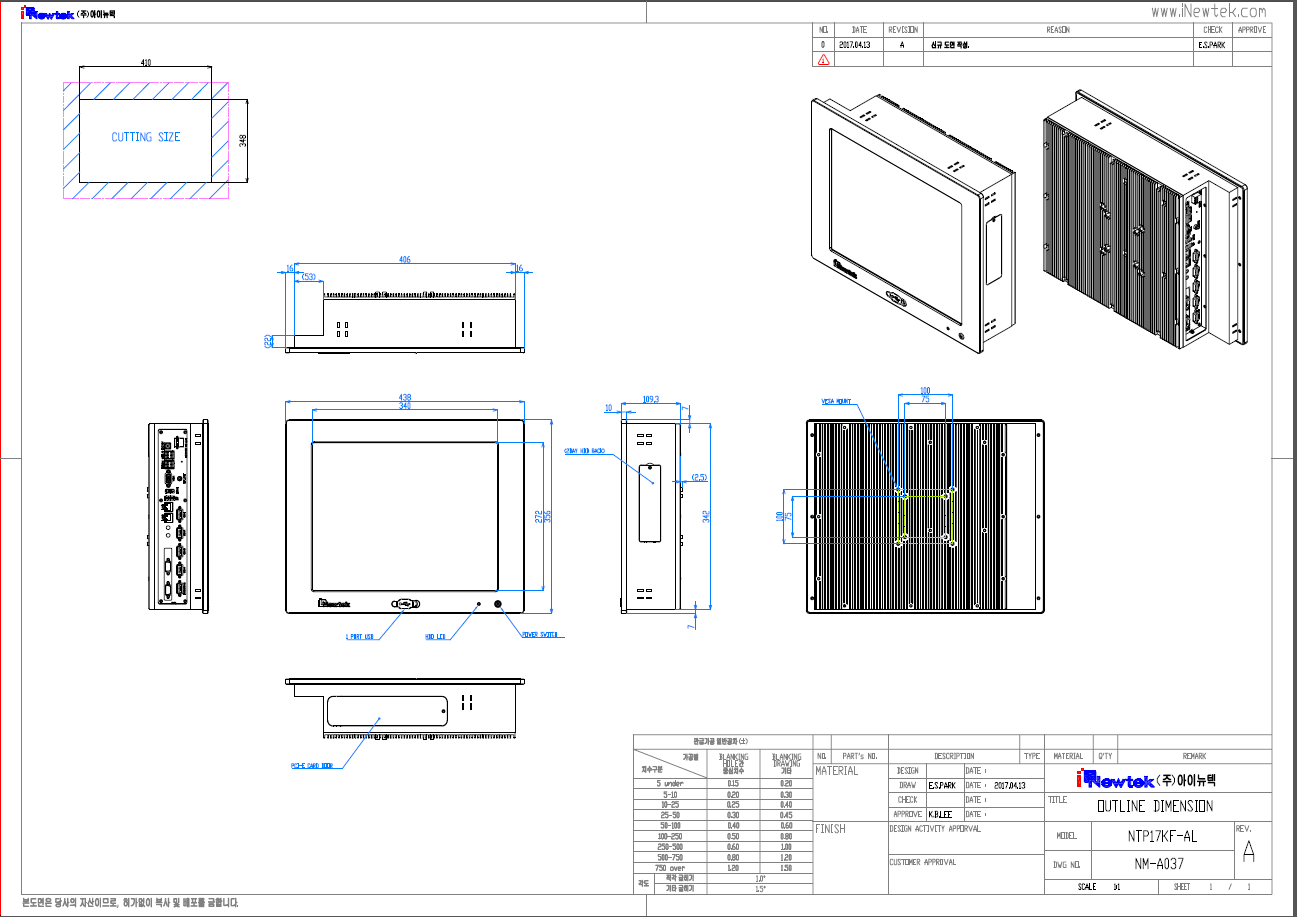The image size is (1297, 917).
Task: Click the HDD LED callout label
Action: point(436,636)
